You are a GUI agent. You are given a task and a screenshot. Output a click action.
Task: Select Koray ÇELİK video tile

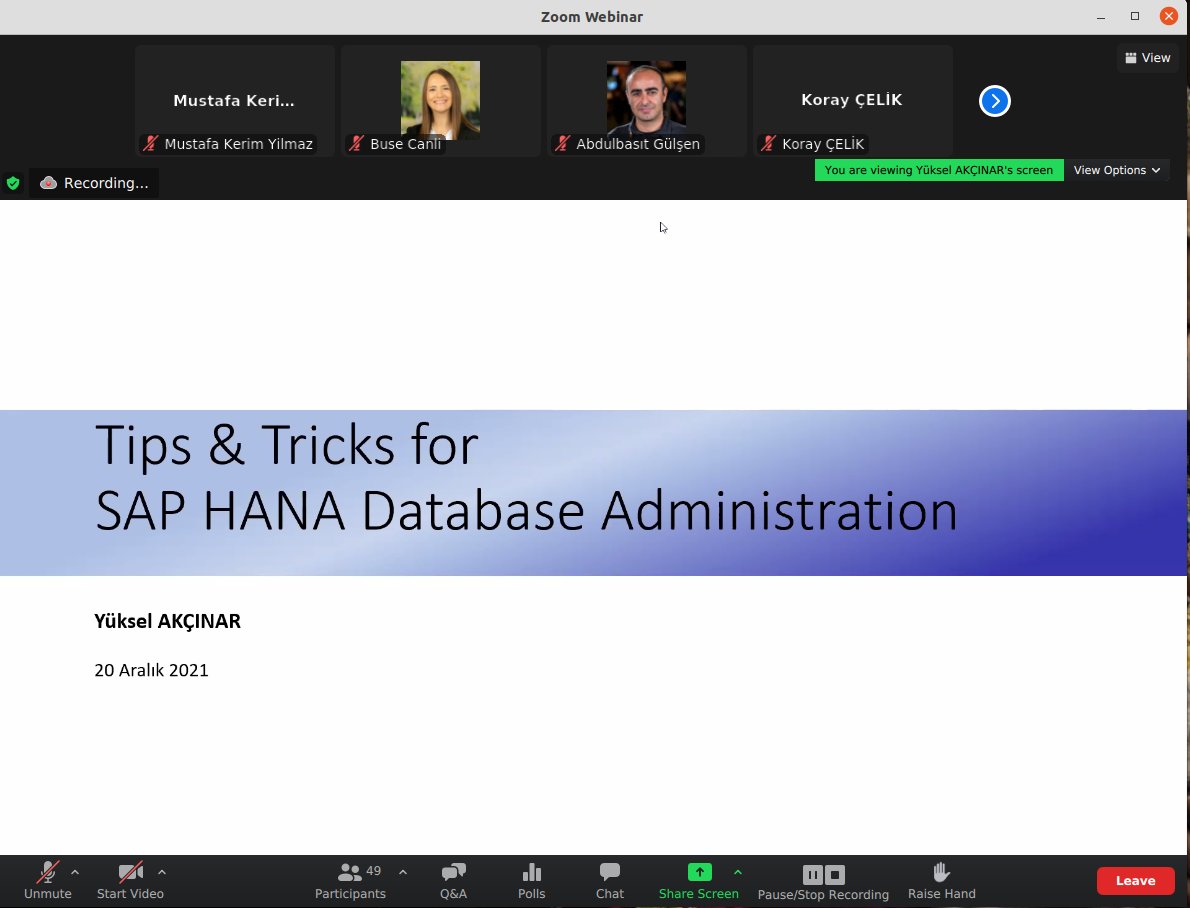pos(852,100)
